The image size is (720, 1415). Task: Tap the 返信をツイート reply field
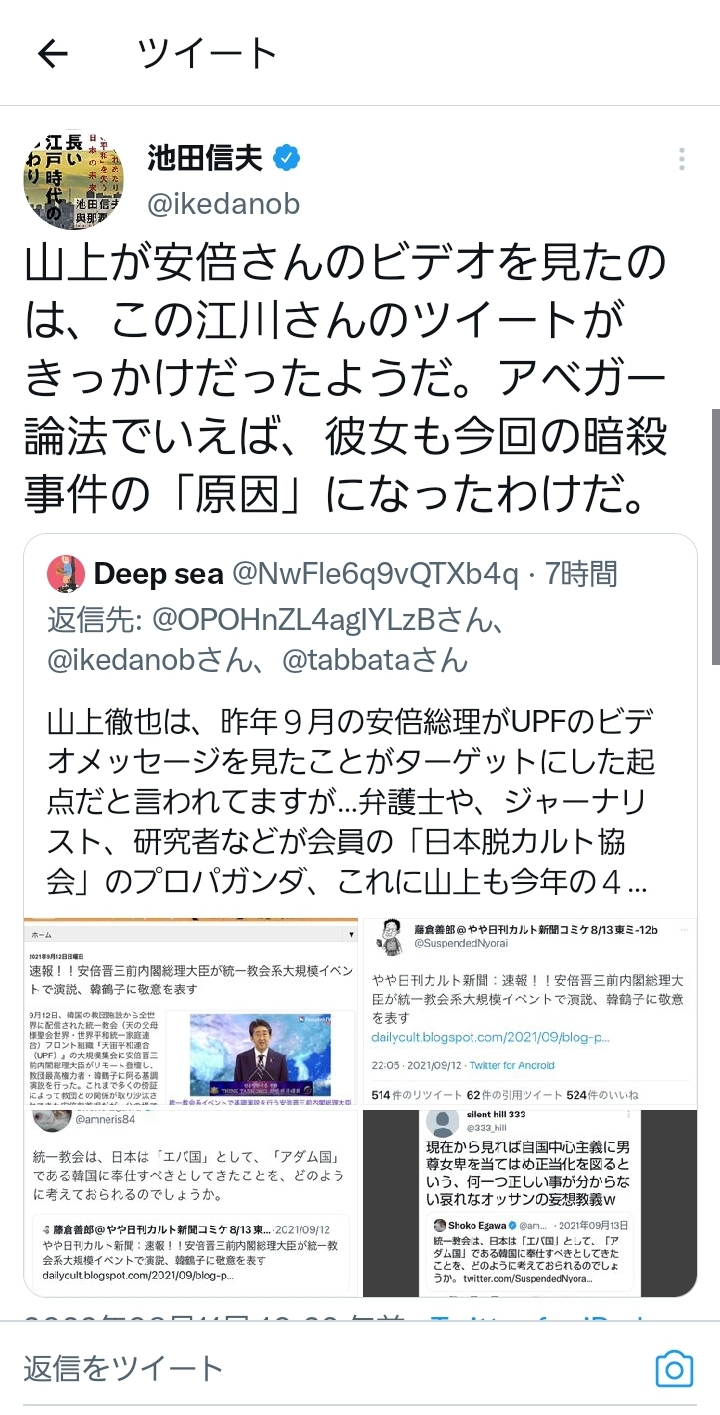(330, 1368)
